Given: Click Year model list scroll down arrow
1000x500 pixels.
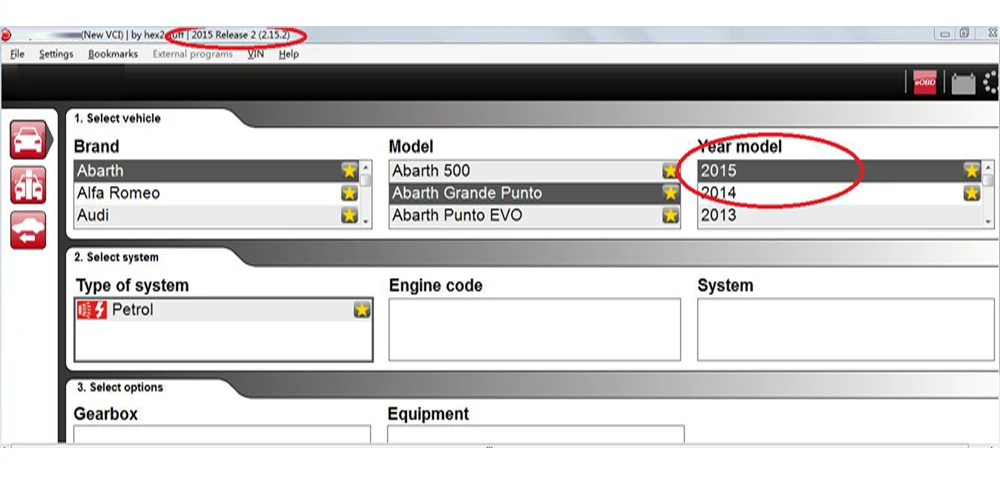Looking at the screenshot, I should (989, 221).
